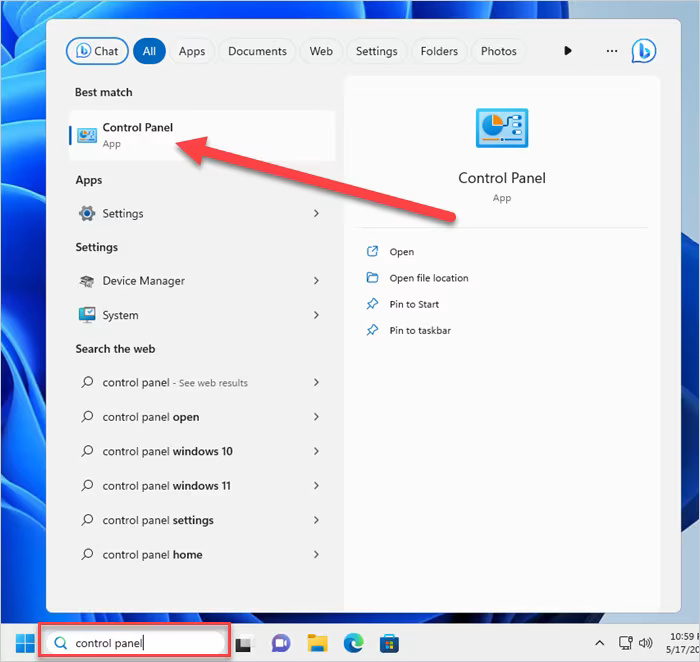Expand the Settings app result chevron
The image size is (700, 662).
coord(316,213)
